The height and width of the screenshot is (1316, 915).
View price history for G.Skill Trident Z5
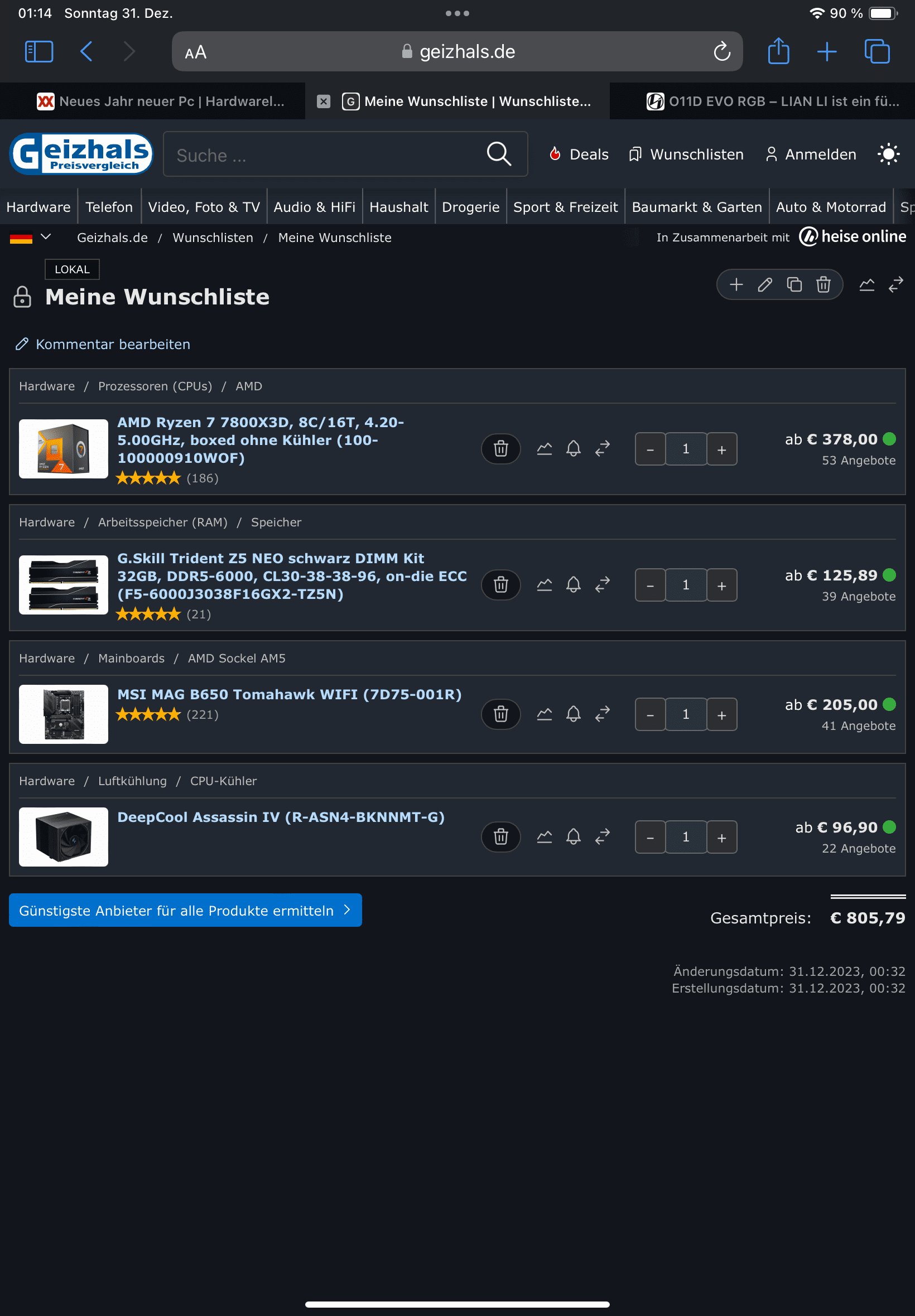(x=545, y=584)
